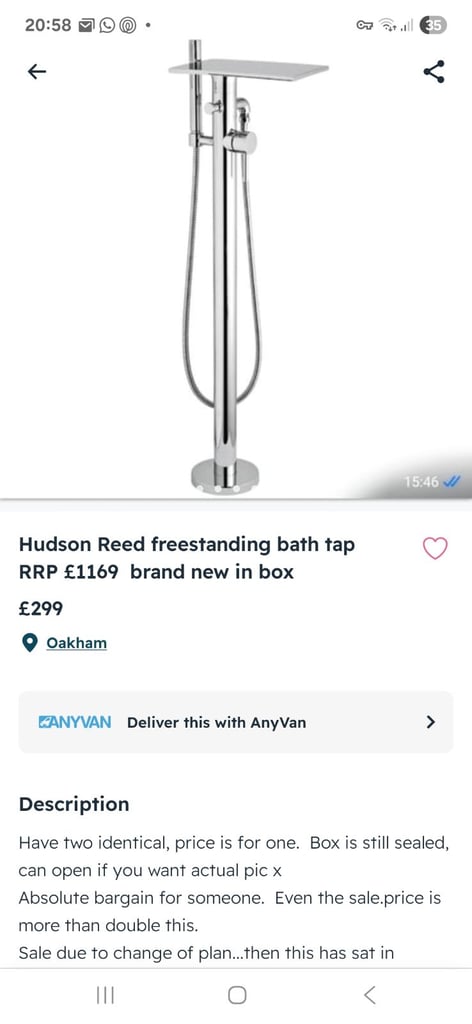This screenshot has height=1024, width=472.
Task: Open the Oakham location link
Action: click(76, 643)
